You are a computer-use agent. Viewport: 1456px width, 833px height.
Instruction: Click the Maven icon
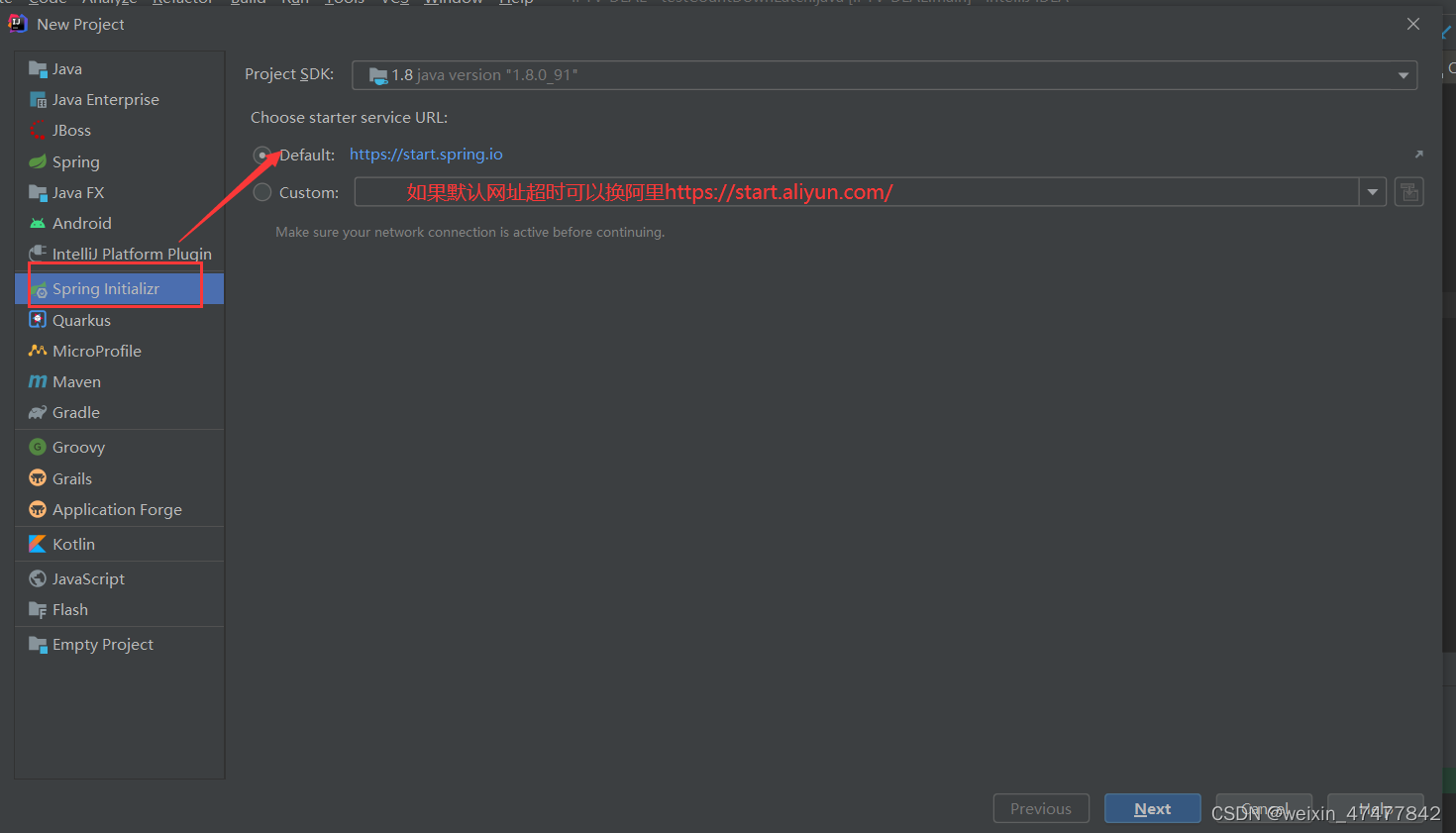(x=38, y=381)
